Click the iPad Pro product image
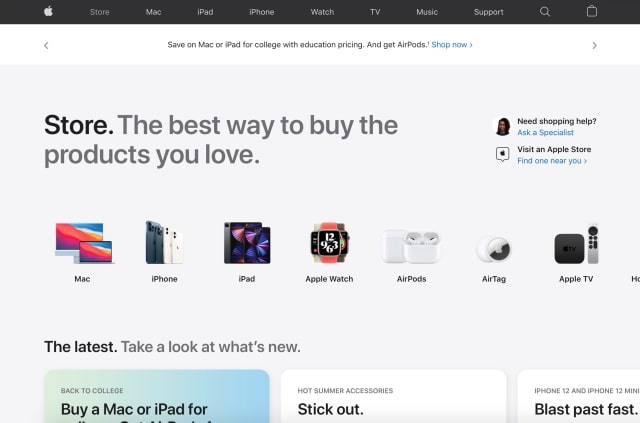640x423 pixels. [247, 243]
